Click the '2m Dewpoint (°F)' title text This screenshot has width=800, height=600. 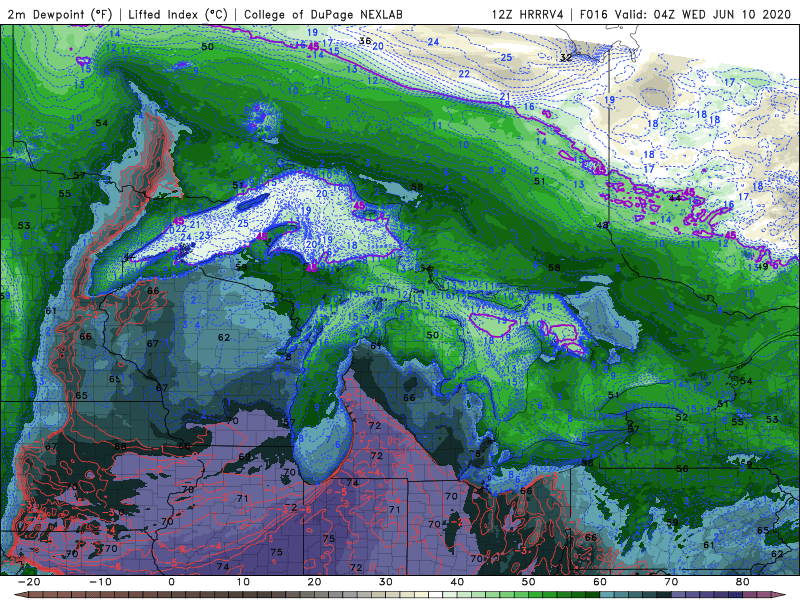(x=60, y=14)
